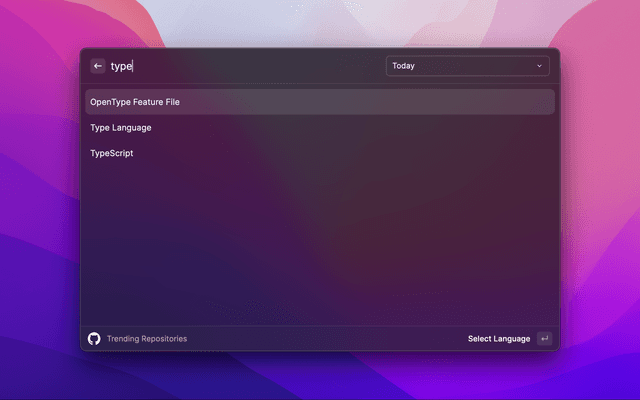Click the GitHub logo icon

point(94,339)
